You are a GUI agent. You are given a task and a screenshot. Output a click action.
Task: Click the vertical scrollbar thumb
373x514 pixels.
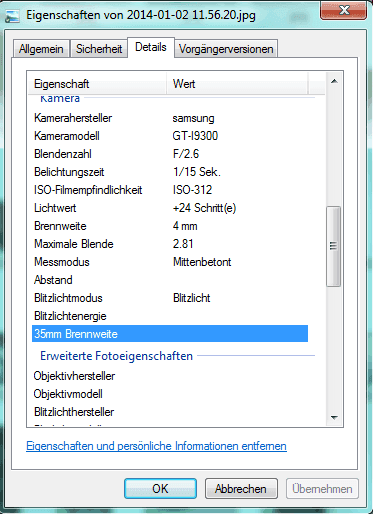334,246
